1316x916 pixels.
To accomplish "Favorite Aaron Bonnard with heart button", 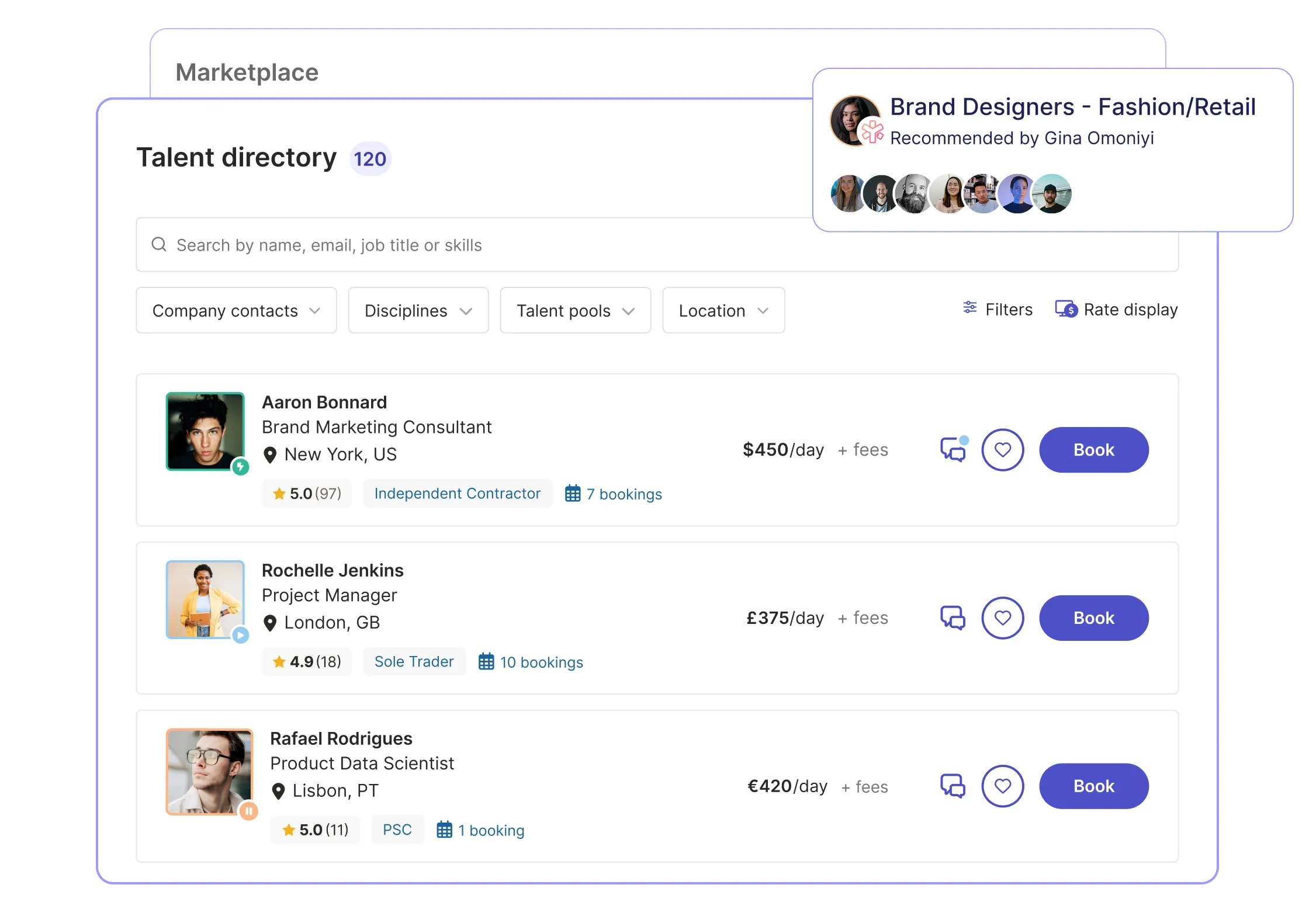I will point(1002,449).
